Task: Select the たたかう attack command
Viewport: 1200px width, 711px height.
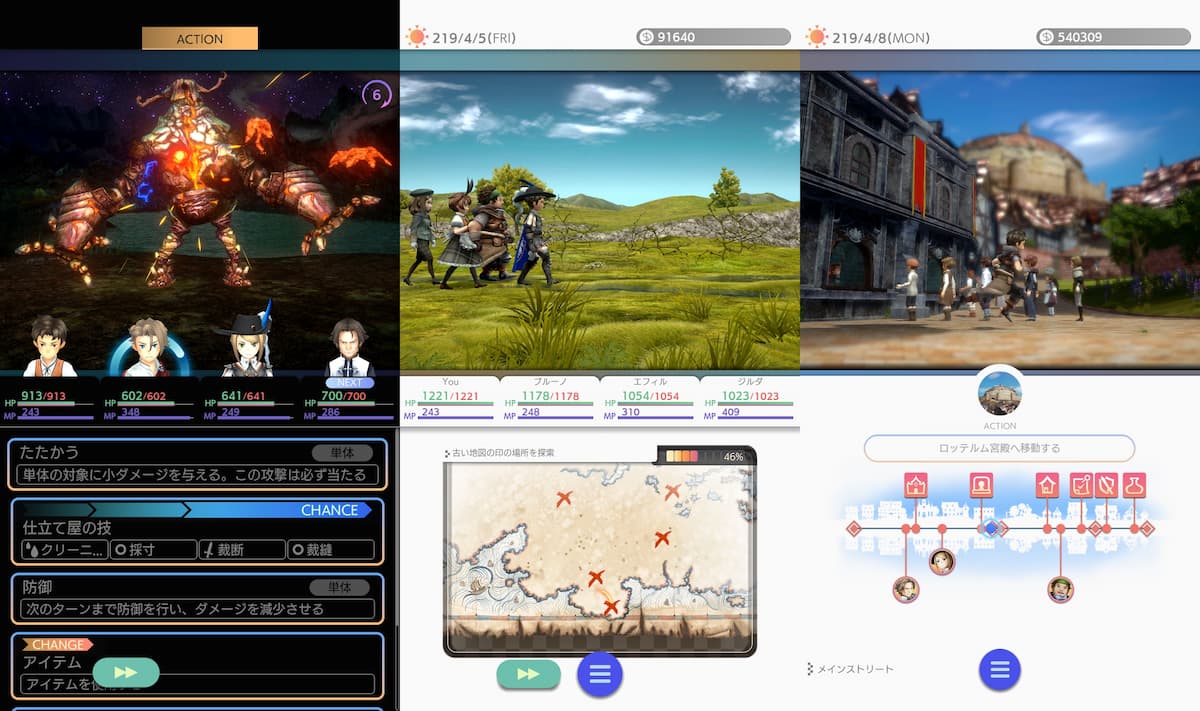Action: (x=196, y=464)
